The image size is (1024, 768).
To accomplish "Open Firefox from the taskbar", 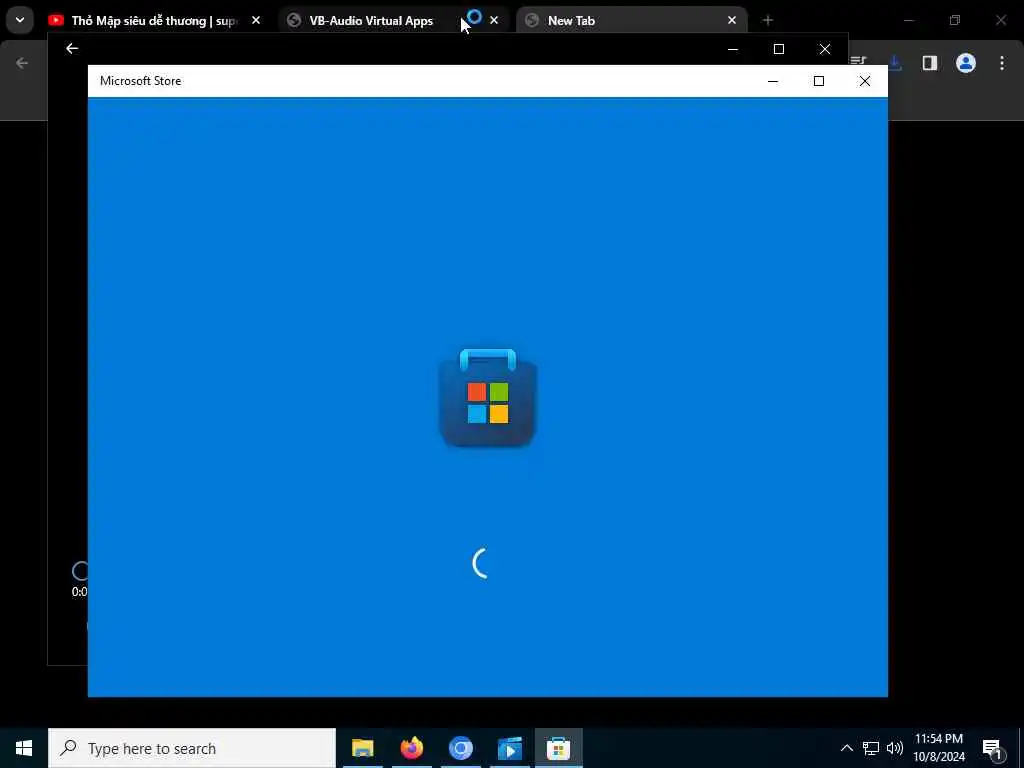I will point(411,748).
